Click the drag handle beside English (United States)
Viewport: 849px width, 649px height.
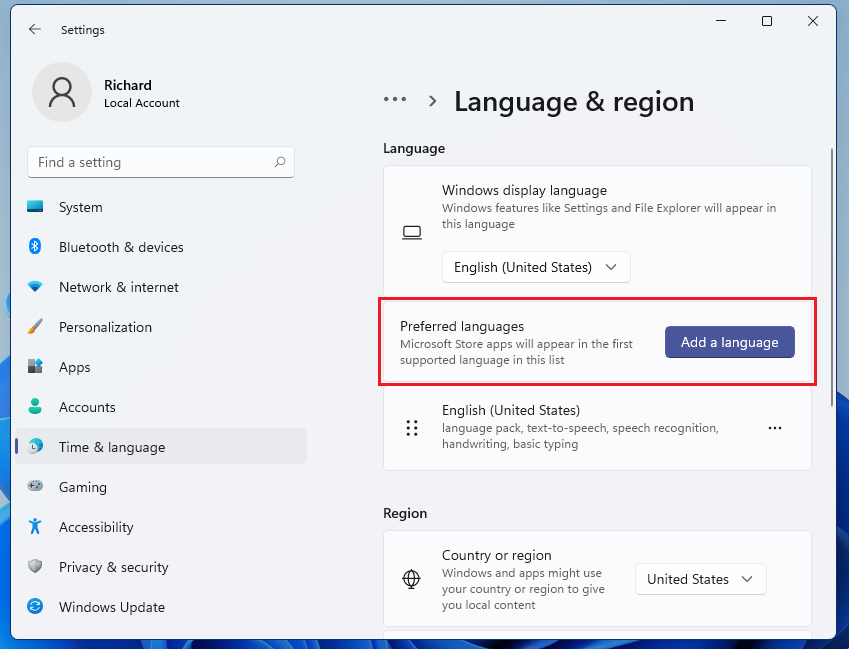point(412,428)
